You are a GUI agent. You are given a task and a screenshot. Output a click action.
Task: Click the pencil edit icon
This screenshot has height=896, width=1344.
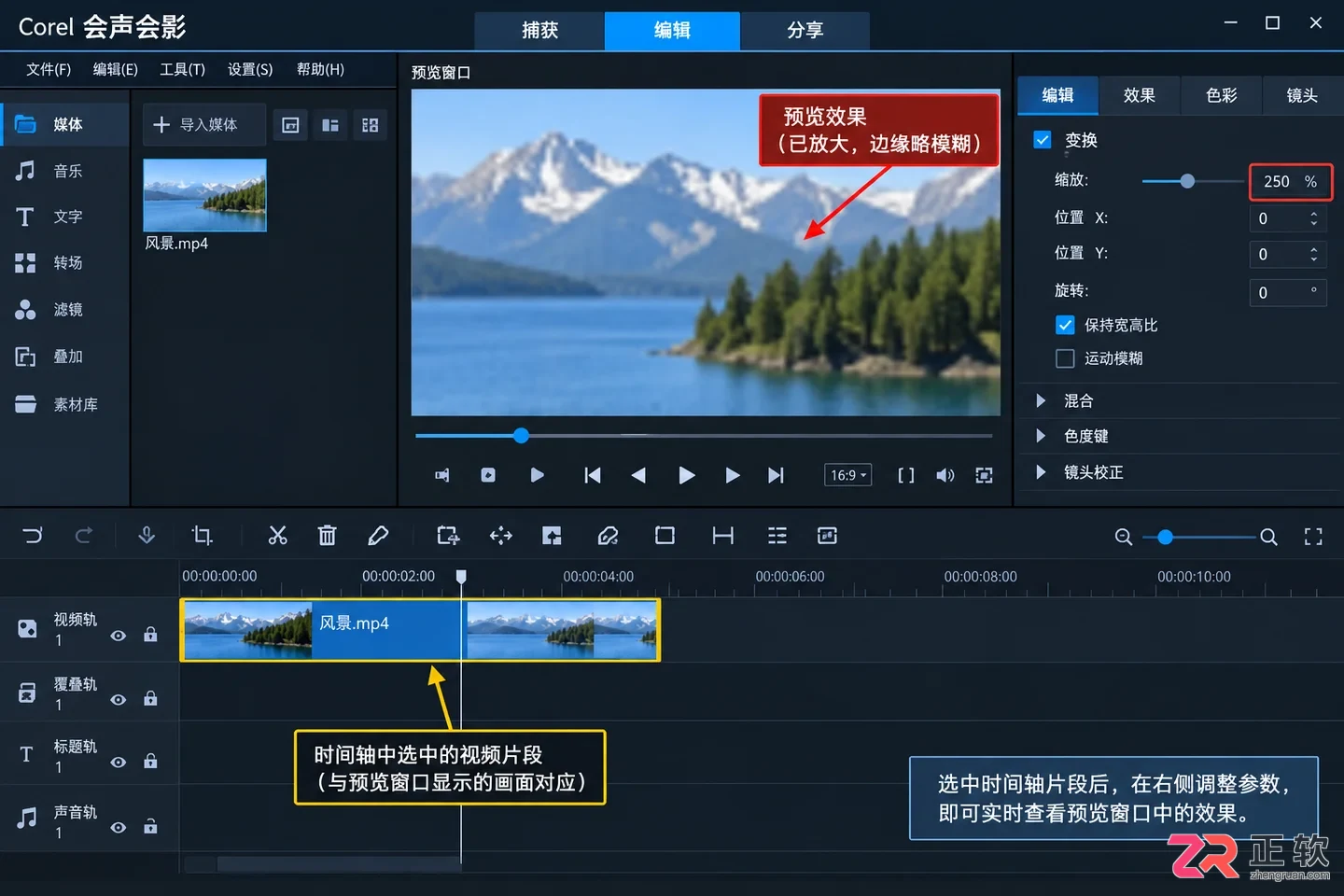point(378,536)
